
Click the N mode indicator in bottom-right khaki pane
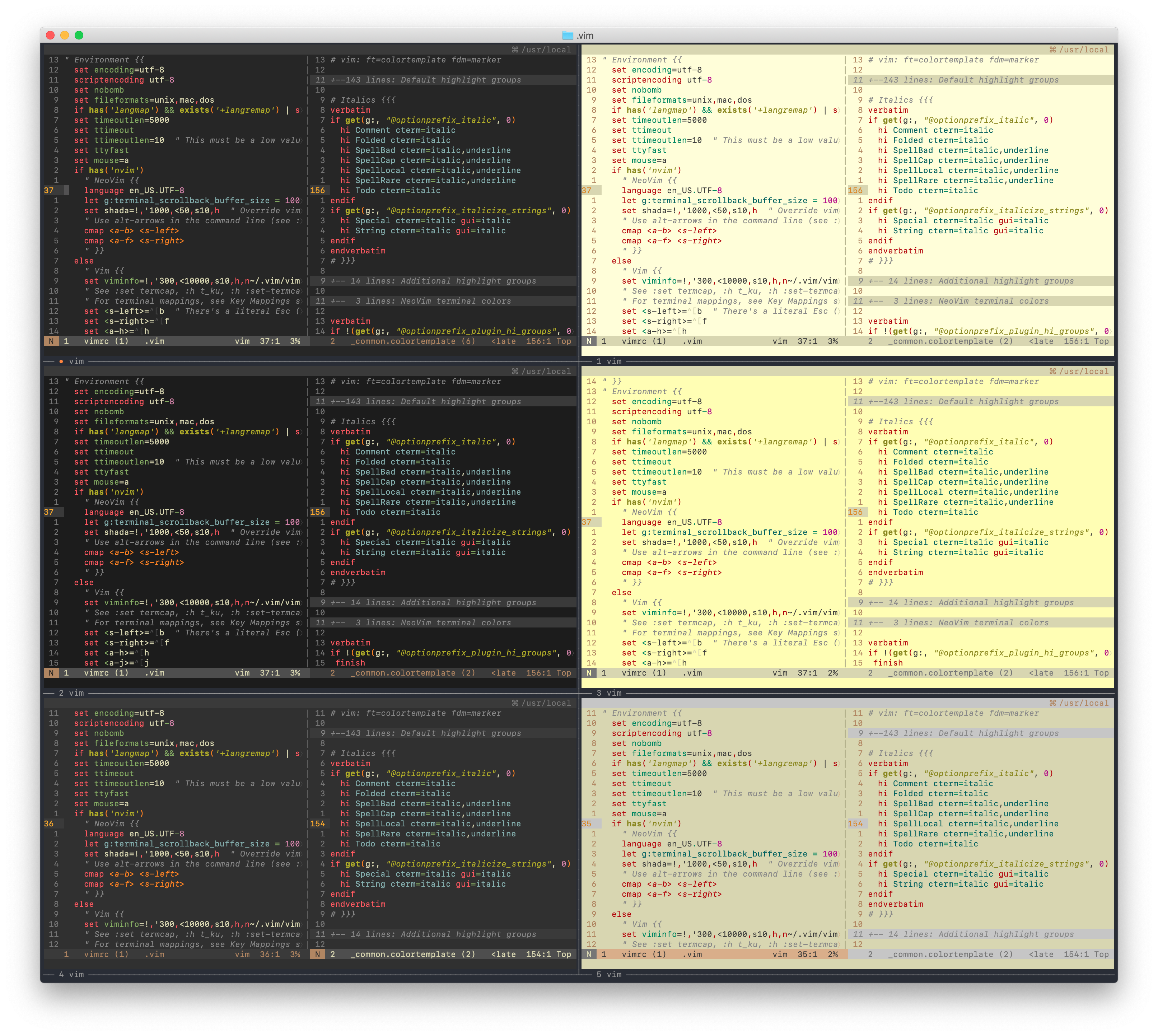pos(589,955)
